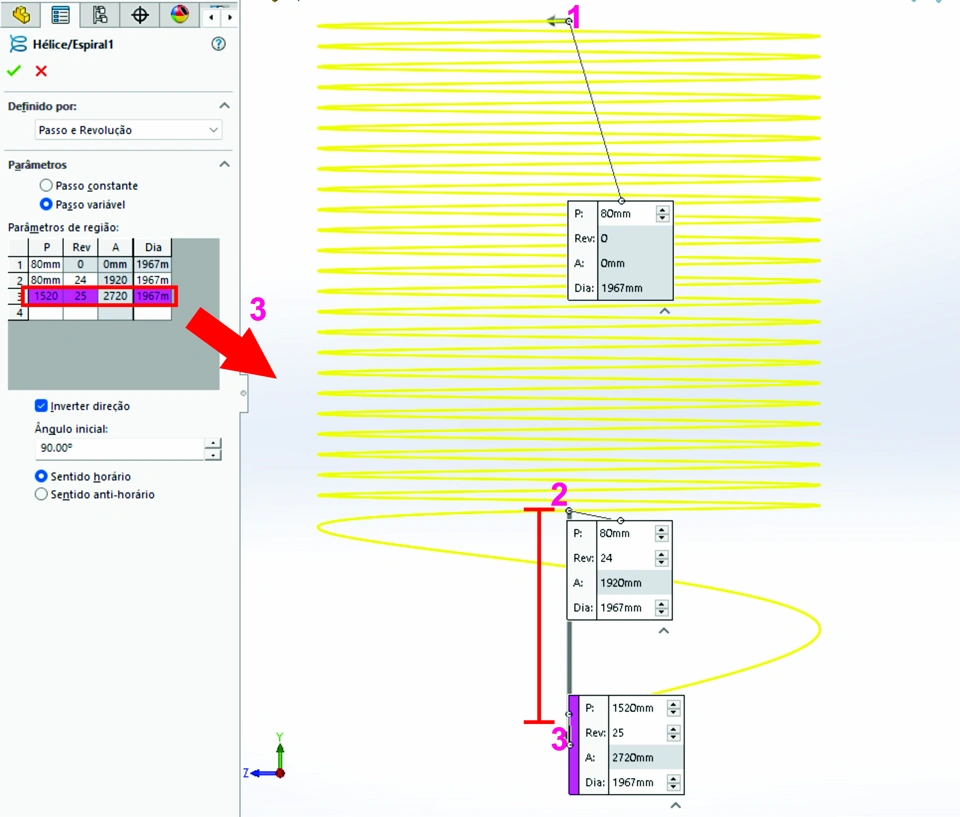This screenshot has height=817, width=960.
Task: Open the FeatureManager design tree tab
Action: click(21, 14)
